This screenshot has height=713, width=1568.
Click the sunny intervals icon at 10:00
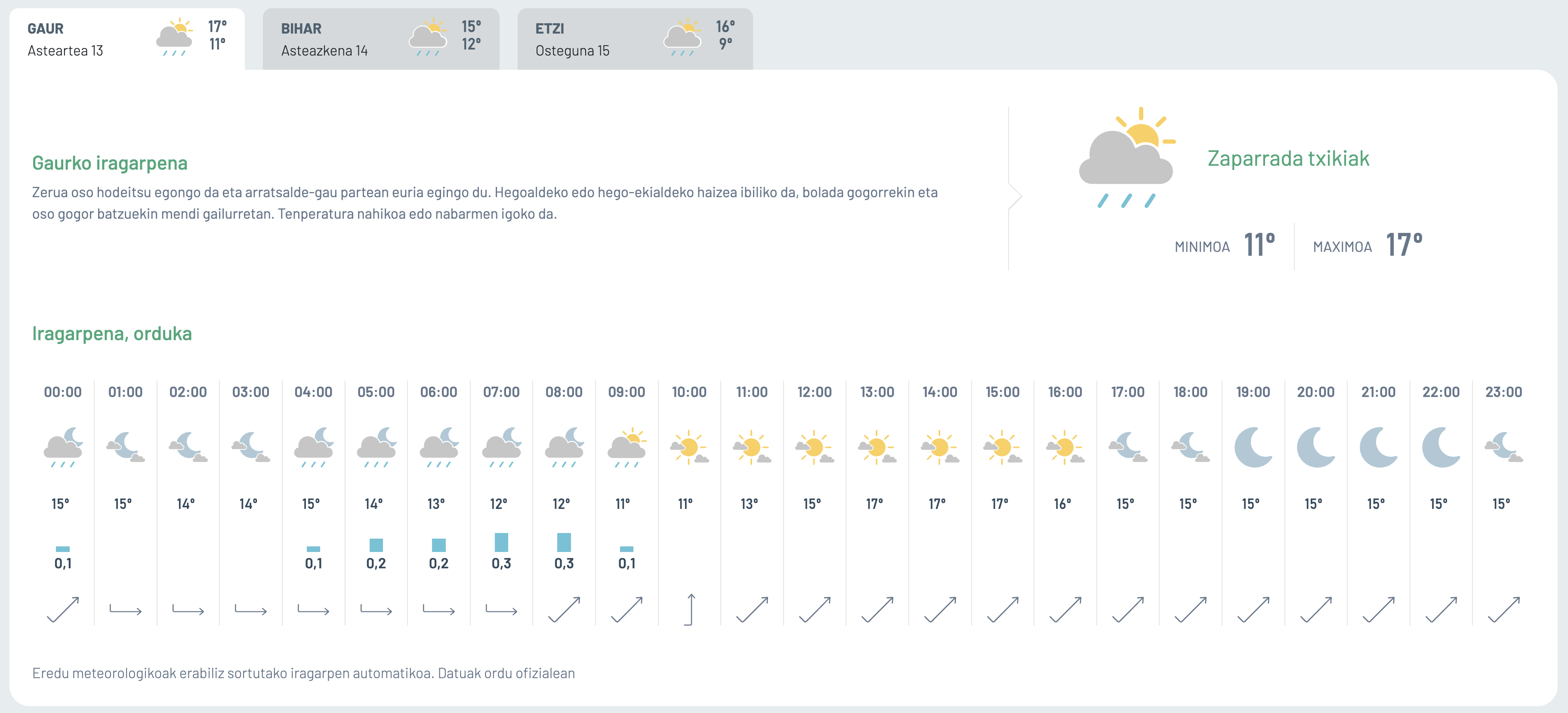[689, 447]
